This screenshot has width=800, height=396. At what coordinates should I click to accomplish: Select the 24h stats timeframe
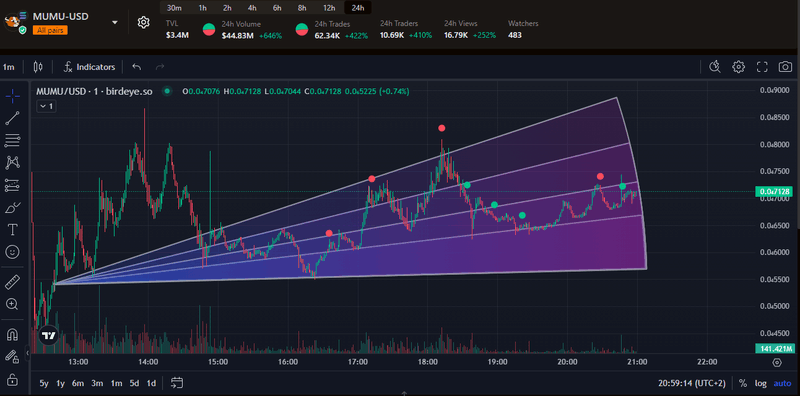358,8
